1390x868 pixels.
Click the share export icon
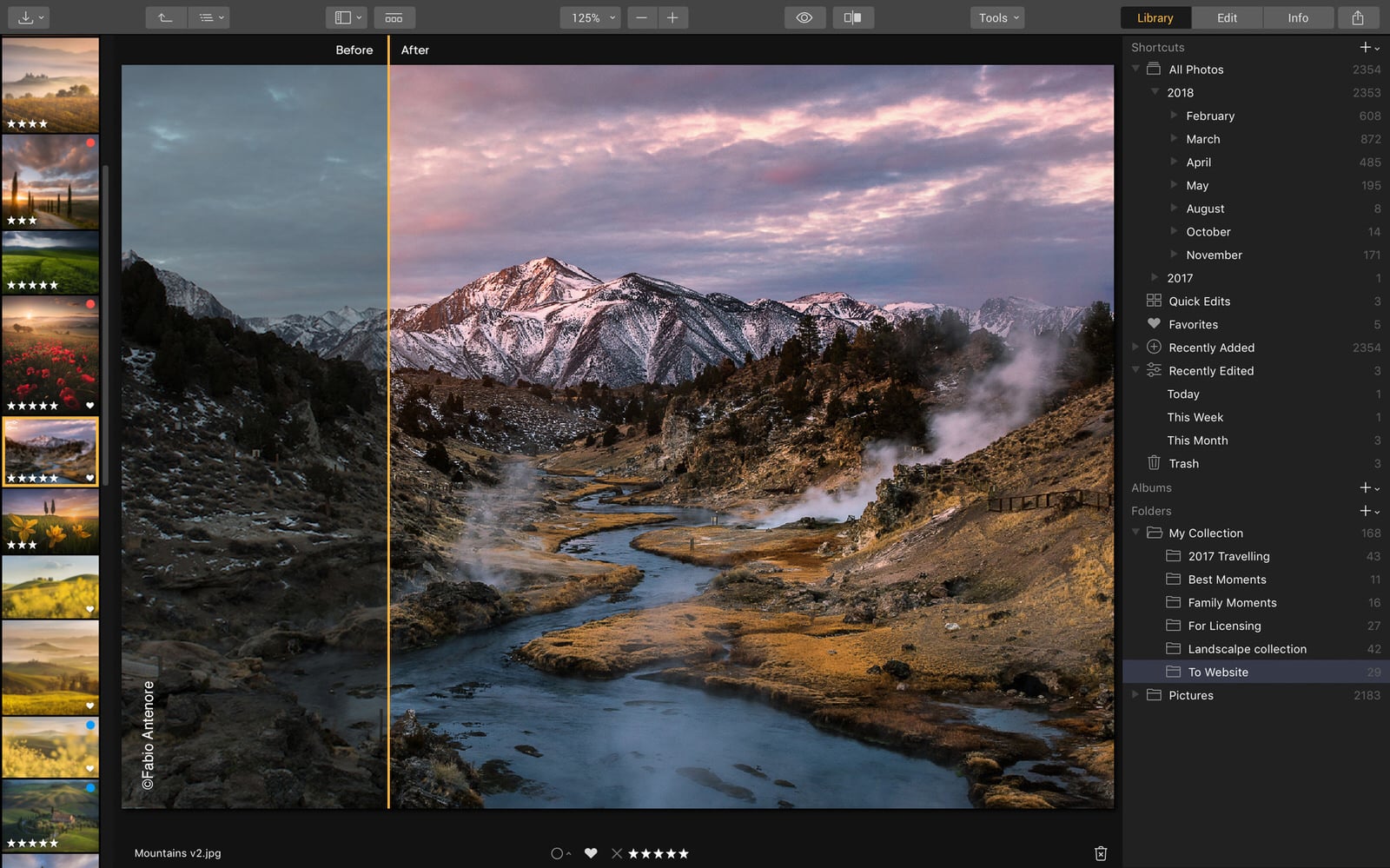pos(1359,17)
